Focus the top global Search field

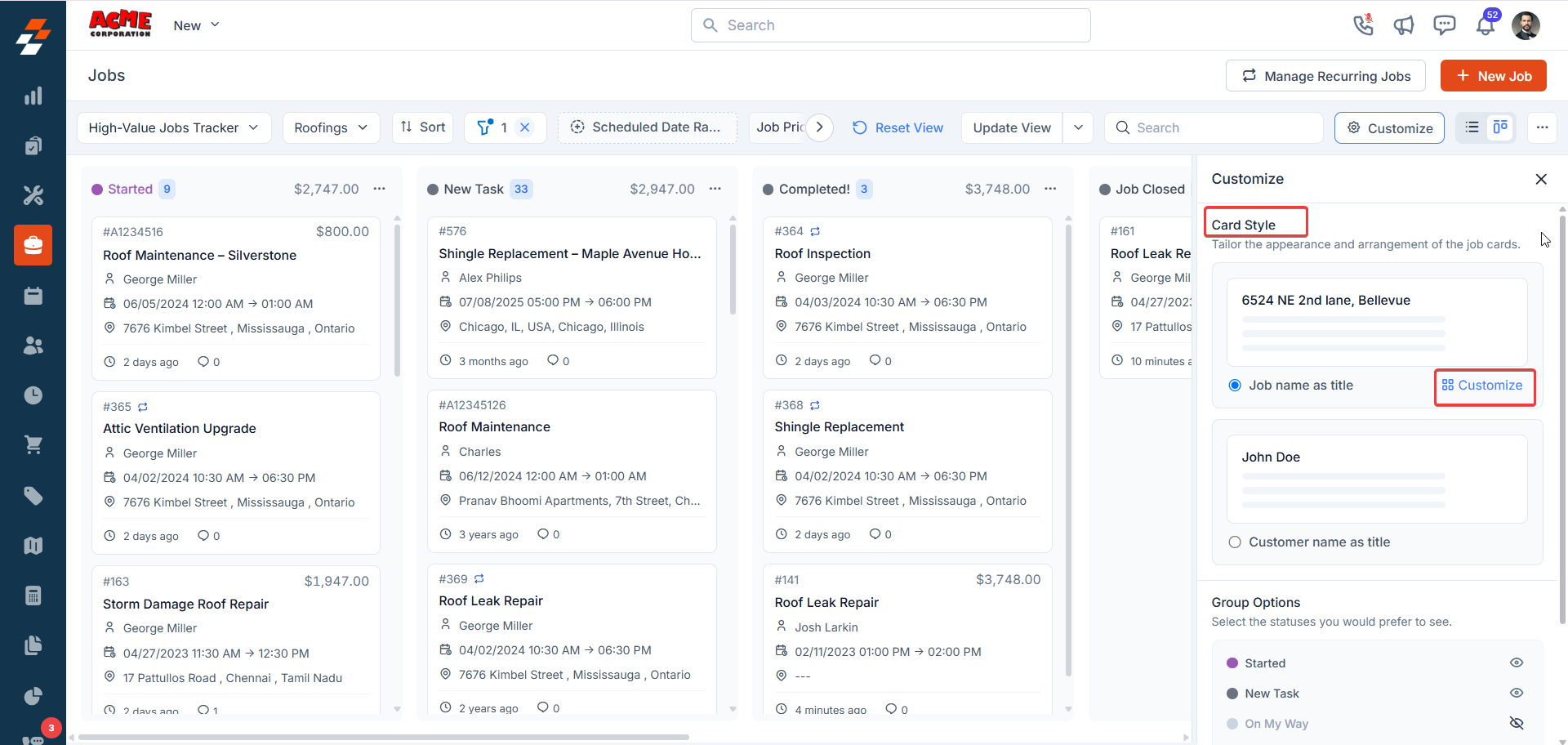click(890, 25)
